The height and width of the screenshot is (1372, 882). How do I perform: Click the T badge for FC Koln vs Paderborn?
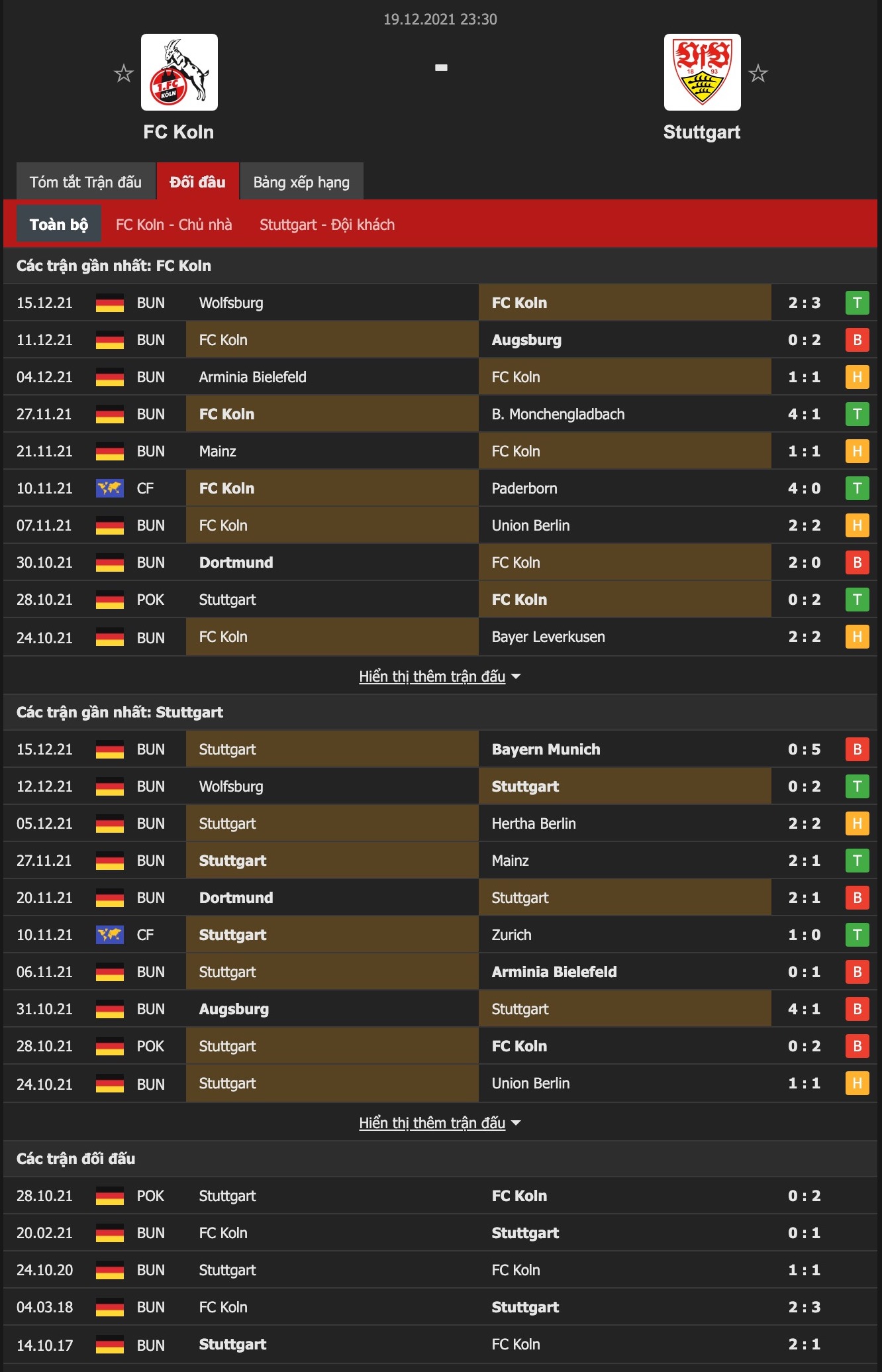click(857, 488)
